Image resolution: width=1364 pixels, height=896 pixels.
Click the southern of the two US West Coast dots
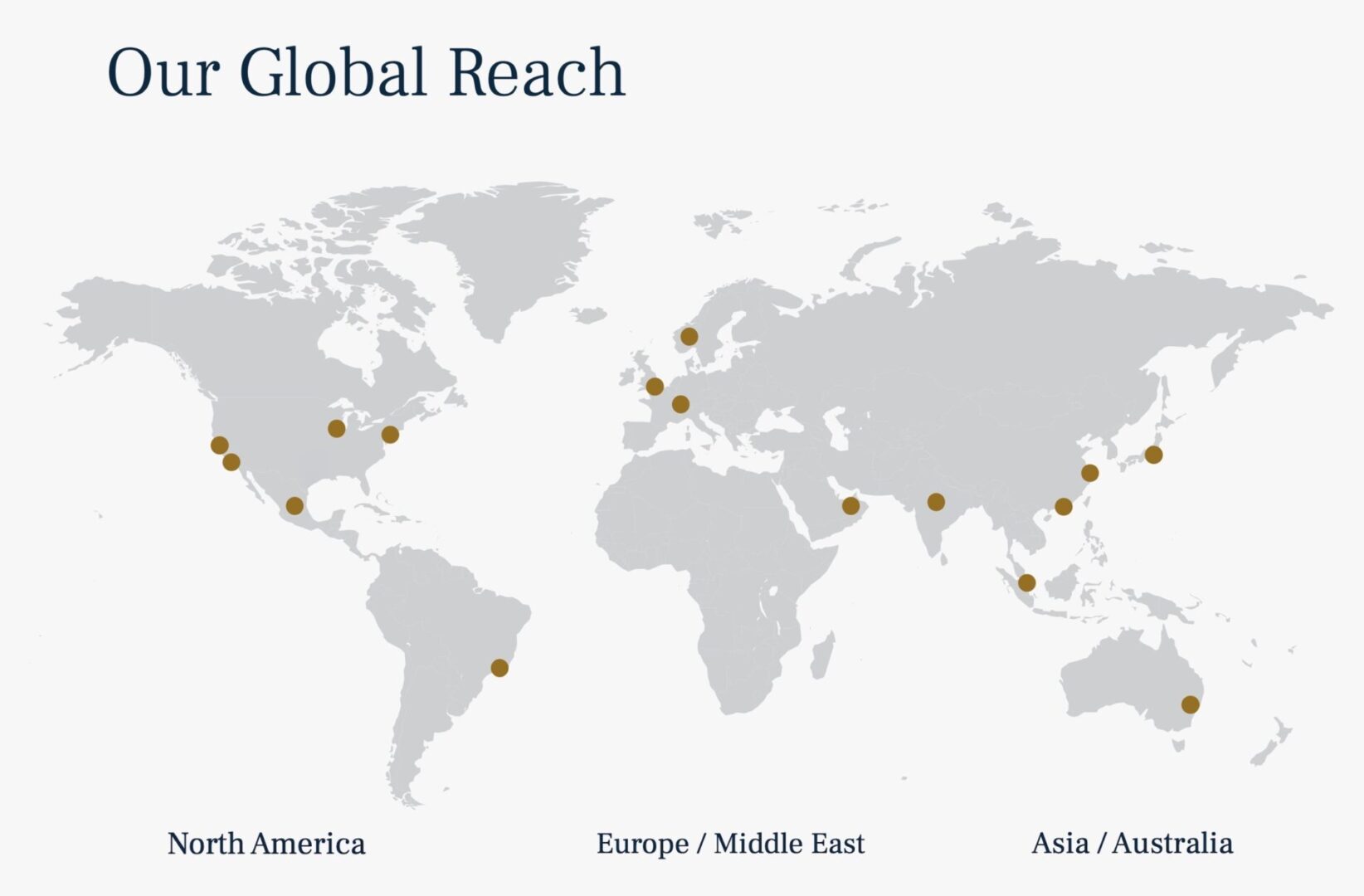(x=231, y=462)
